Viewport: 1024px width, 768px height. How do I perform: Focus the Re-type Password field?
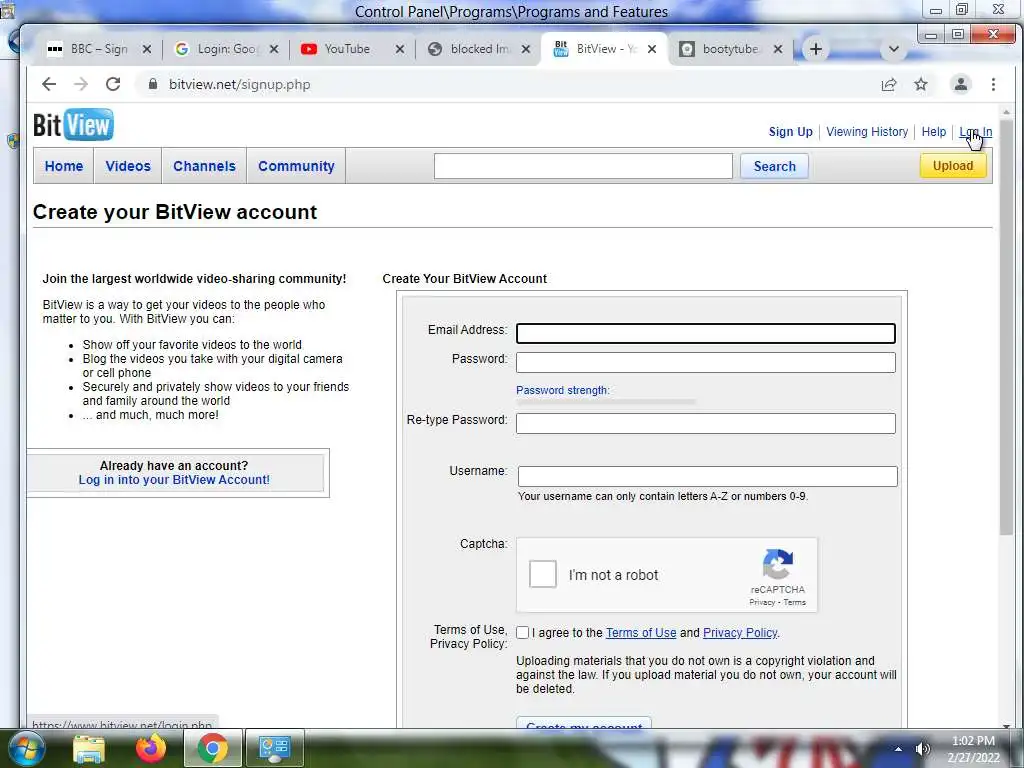pos(705,423)
